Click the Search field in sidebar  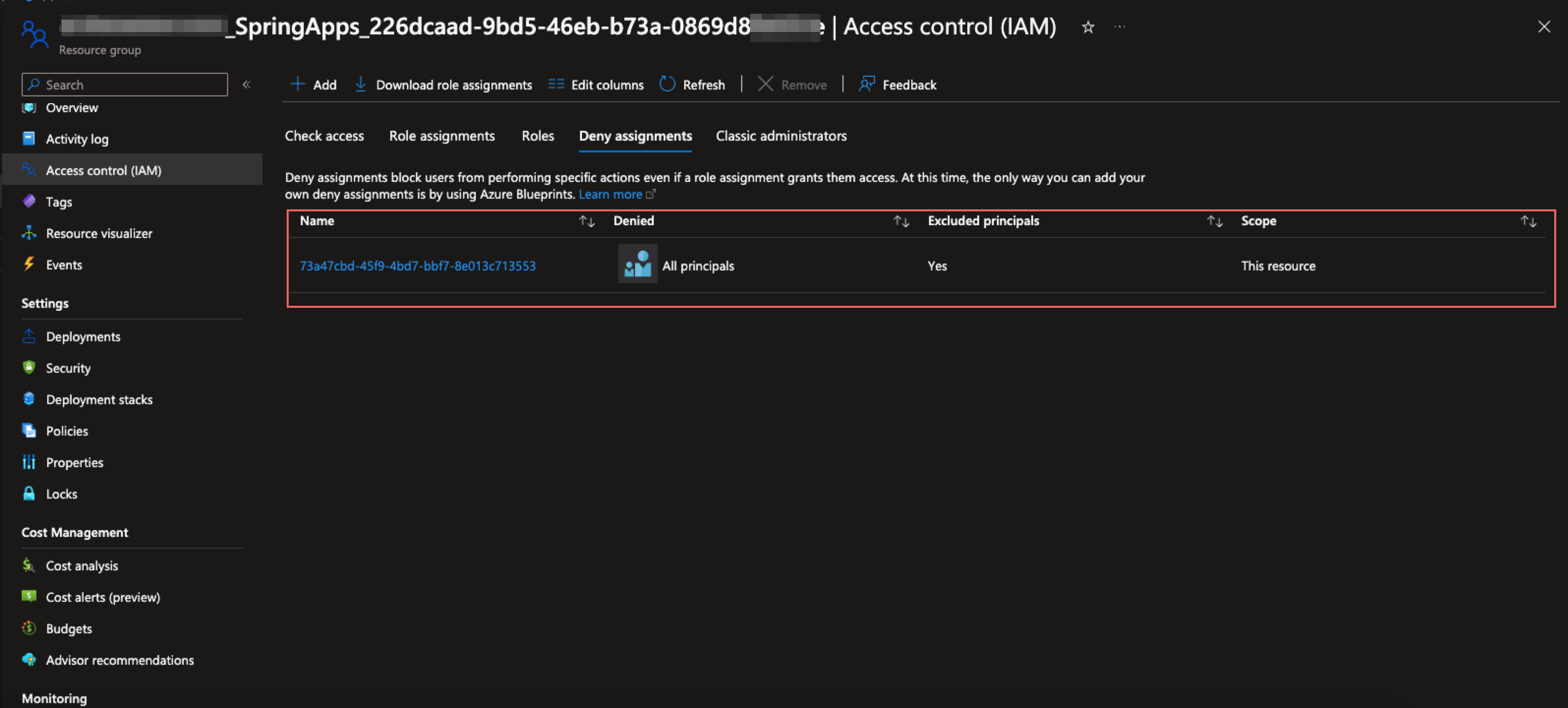point(125,84)
